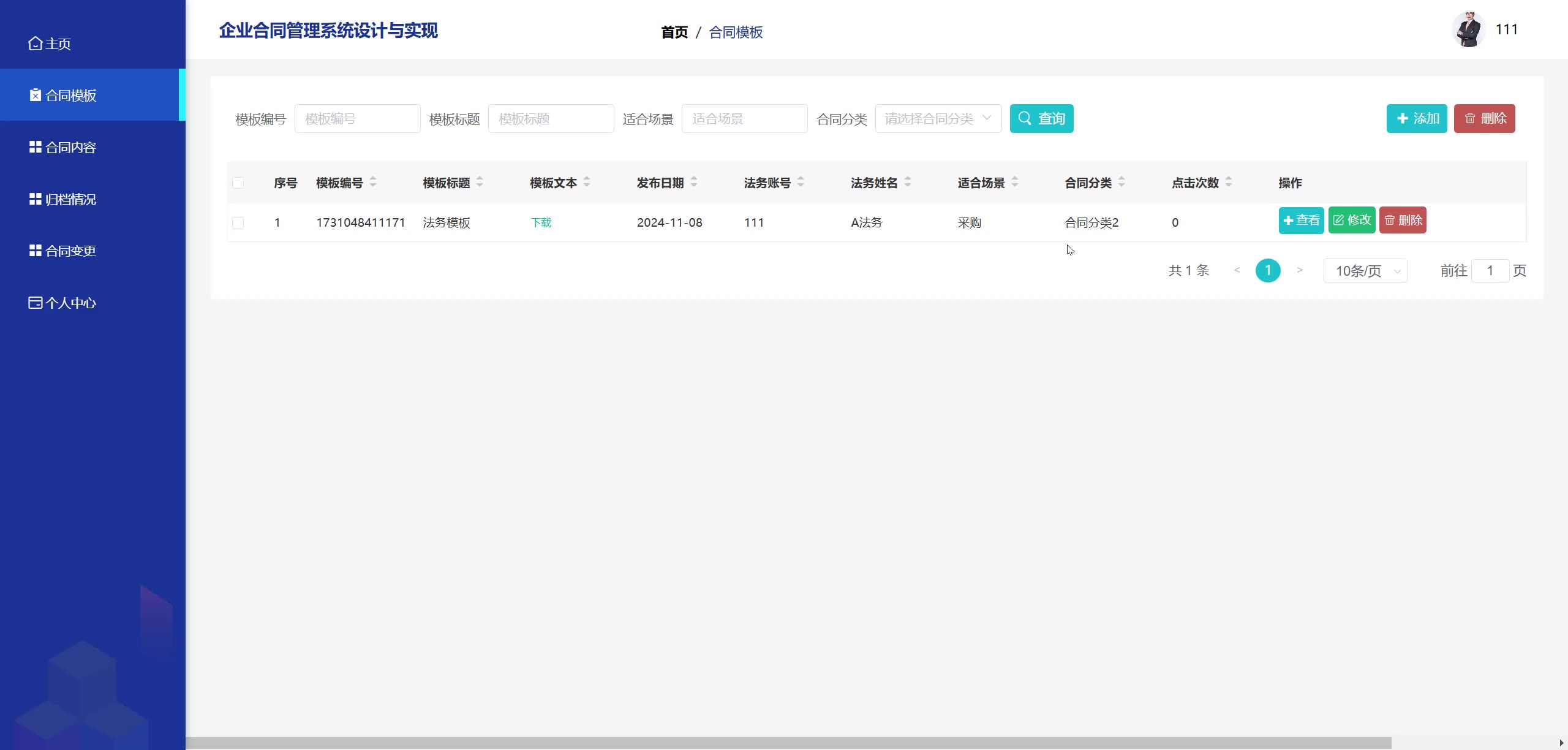Viewport: 1568px width, 750px height.
Task: Click the grid icon beside 合同内容
Action: pyautogui.click(x=36, y=147)
